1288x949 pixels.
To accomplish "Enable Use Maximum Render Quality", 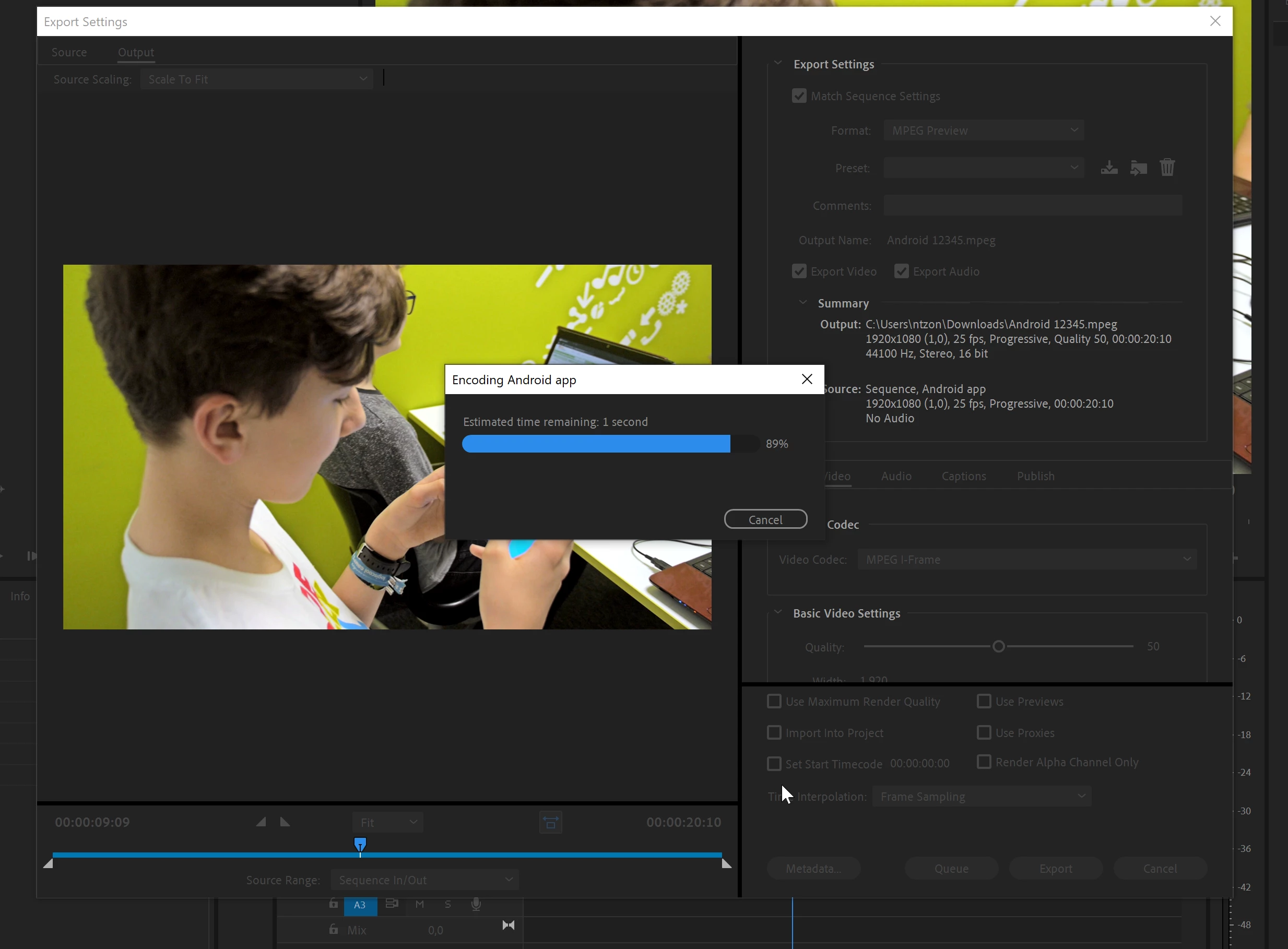I will coord(774,702).
